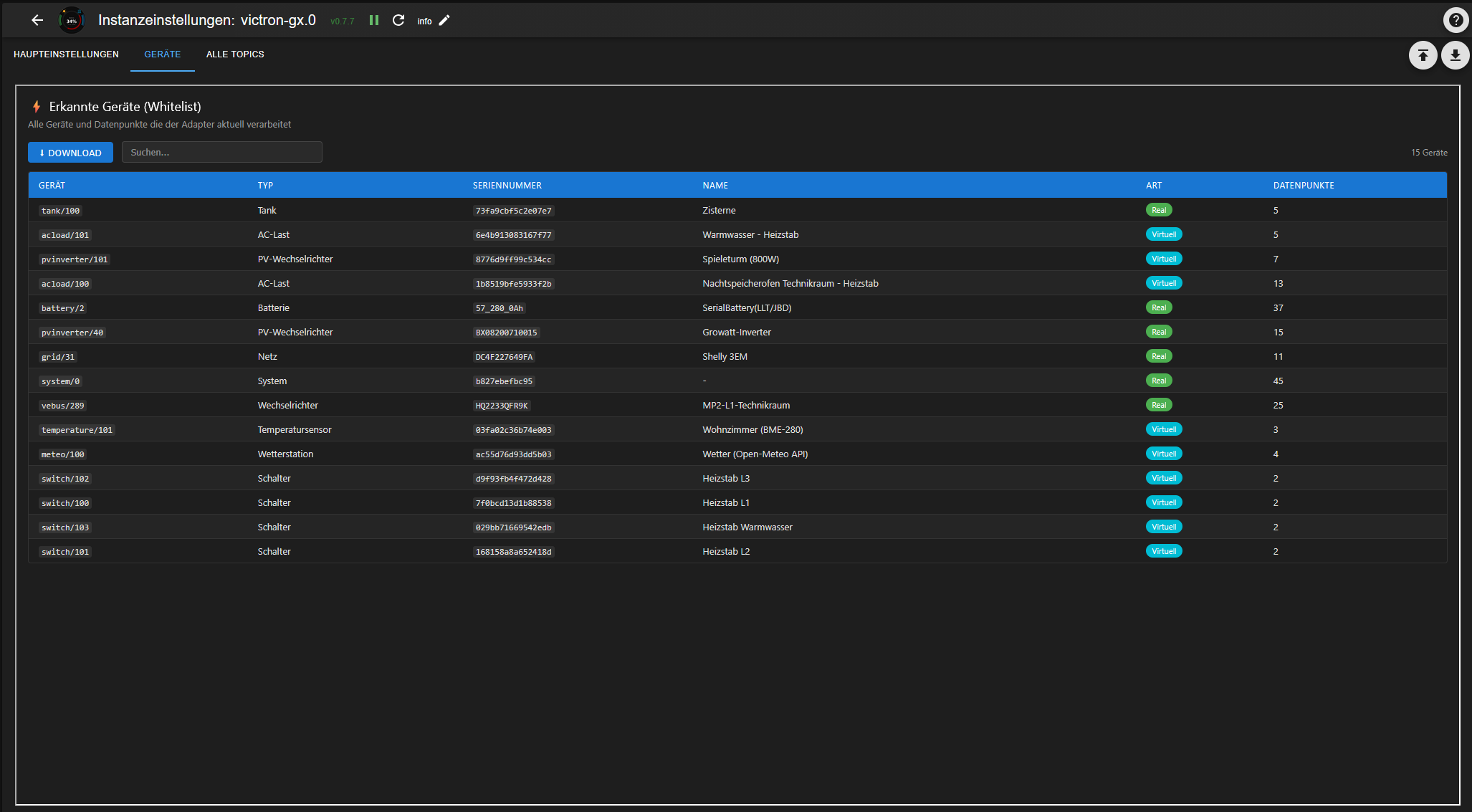Click the Temperatursensor type cell
This screenshot has height=812, width=1472.
pos(295,429)
